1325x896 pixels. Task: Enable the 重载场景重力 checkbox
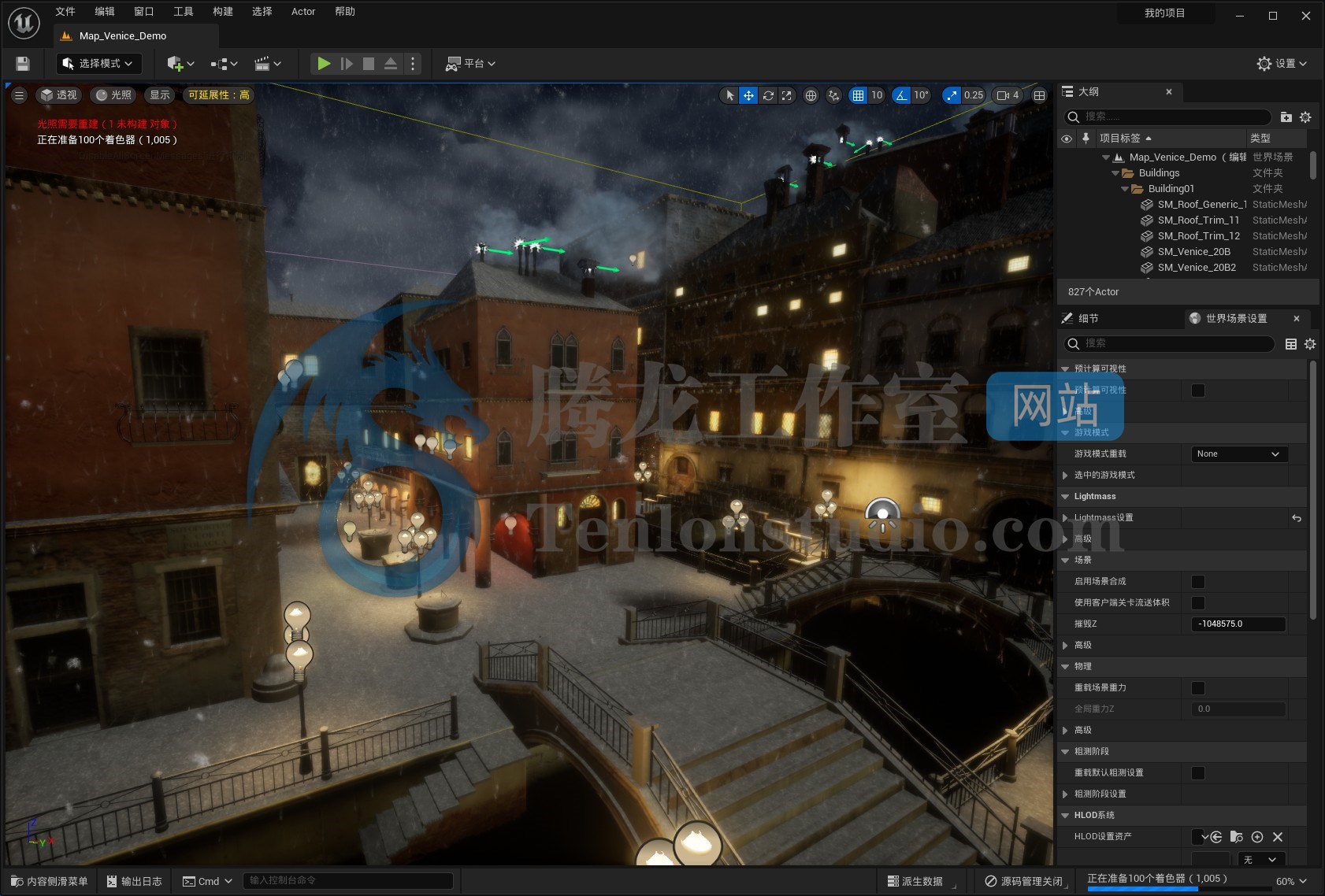(x=1198, y=688)
